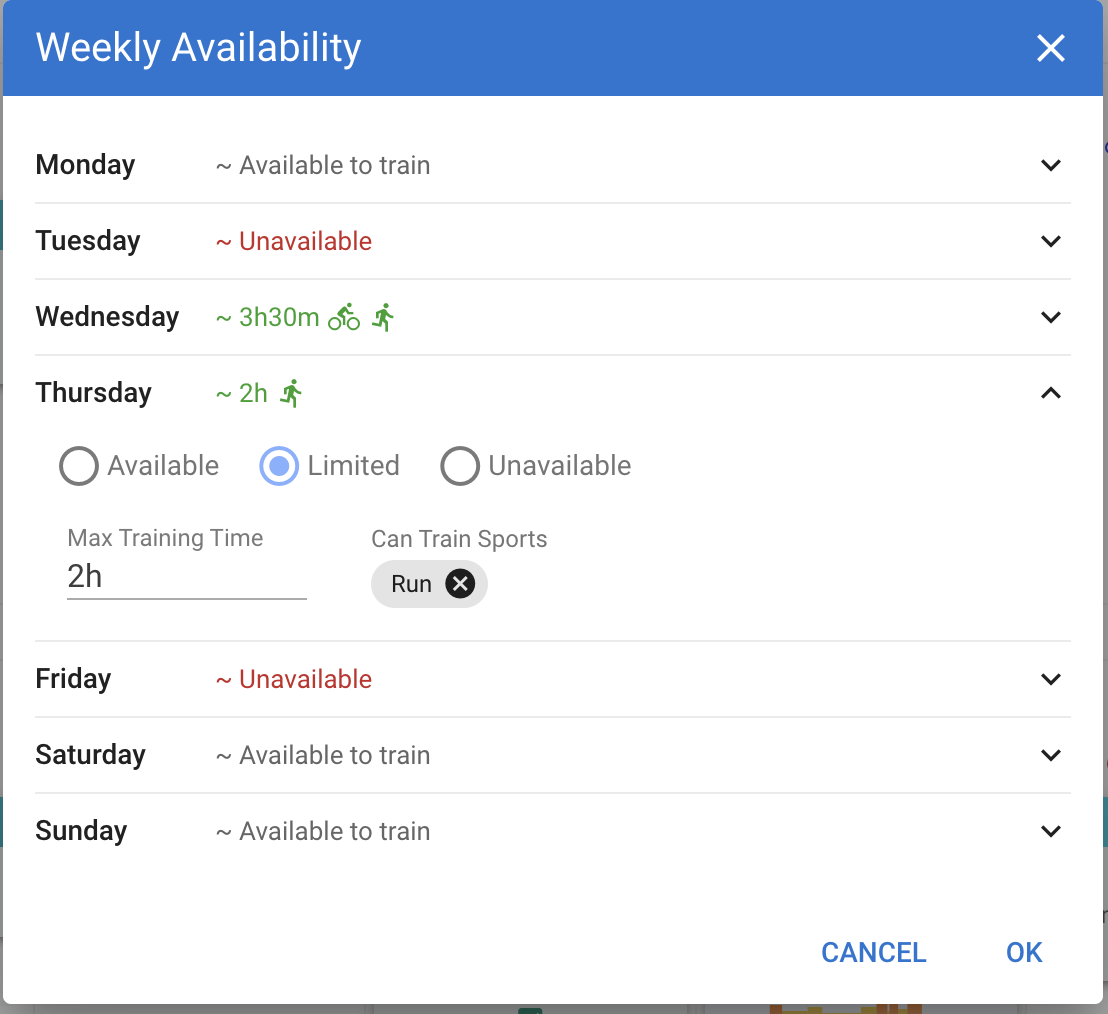Click the running icon on Thursday row

tap(291, 393)
